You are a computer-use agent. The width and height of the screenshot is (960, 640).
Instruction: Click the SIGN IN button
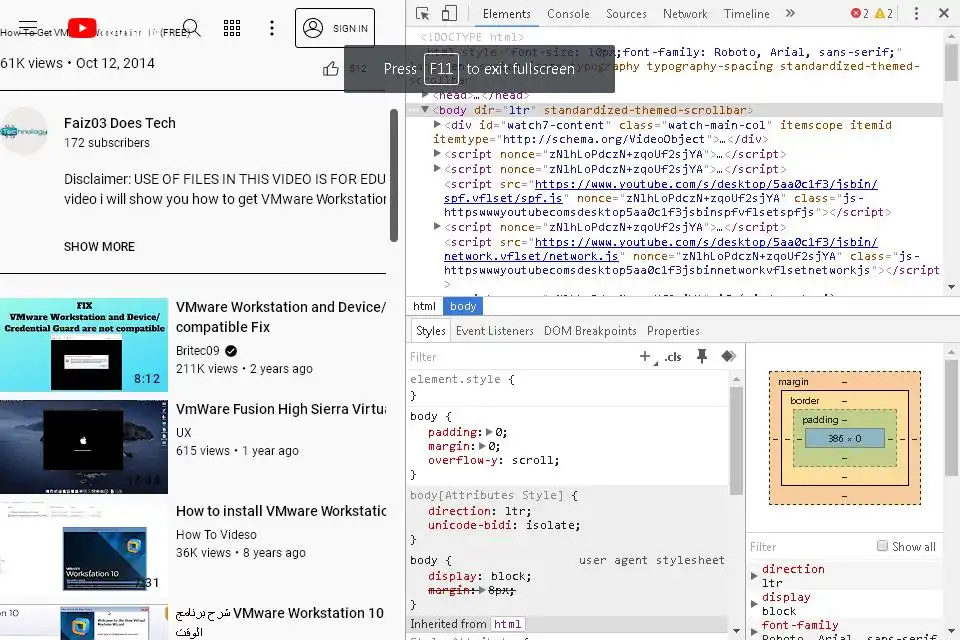click(335, 28)
